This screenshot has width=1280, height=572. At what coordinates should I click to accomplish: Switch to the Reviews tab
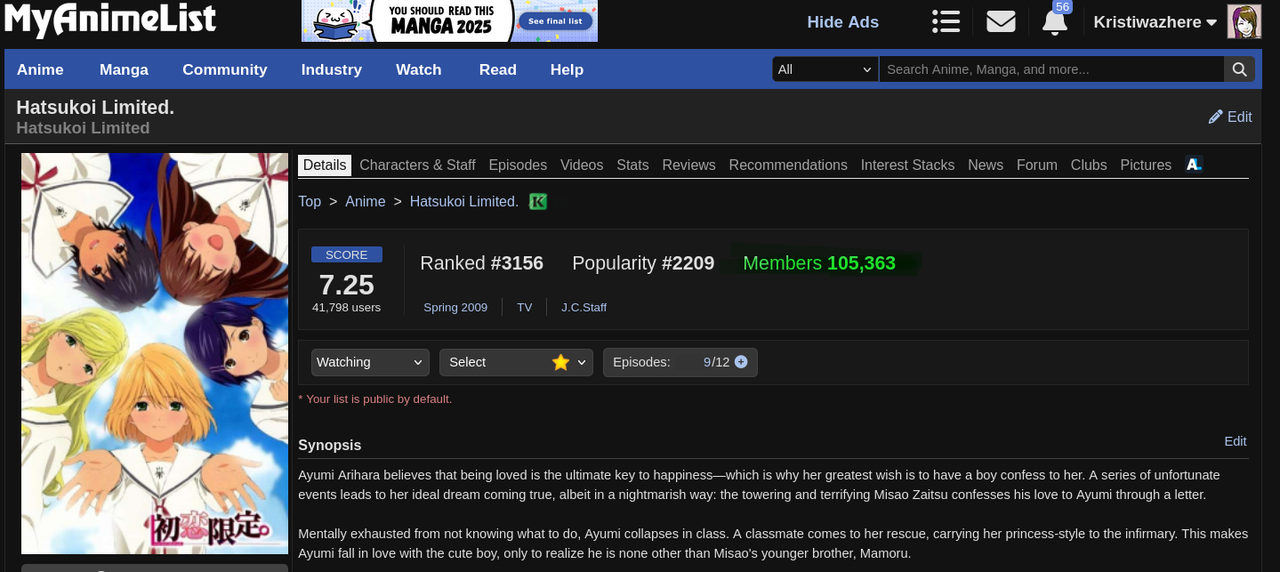(x=689, y=165)
